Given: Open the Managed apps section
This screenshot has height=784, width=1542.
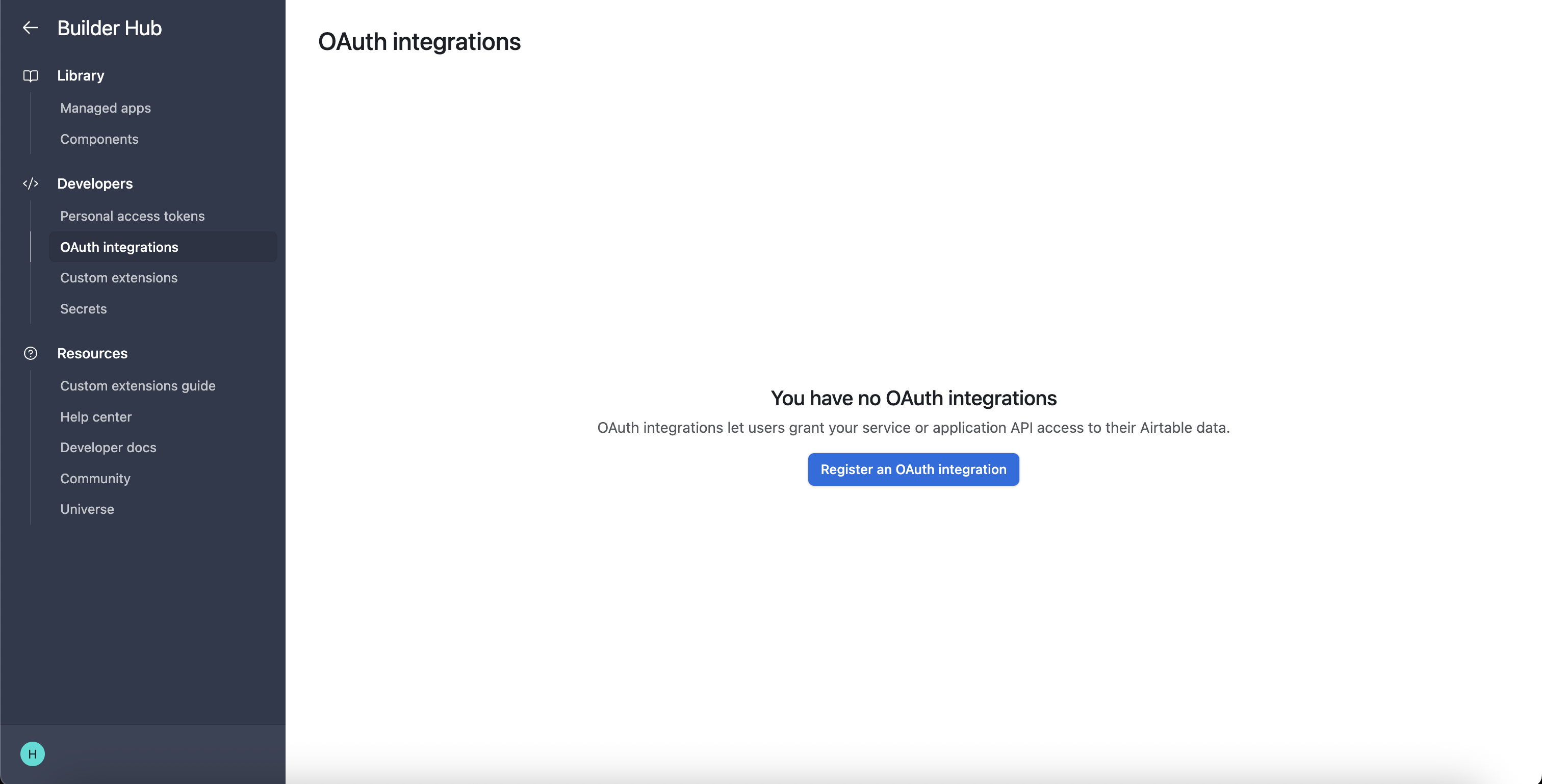Looking at the screenshot, I should pos(106,108).
